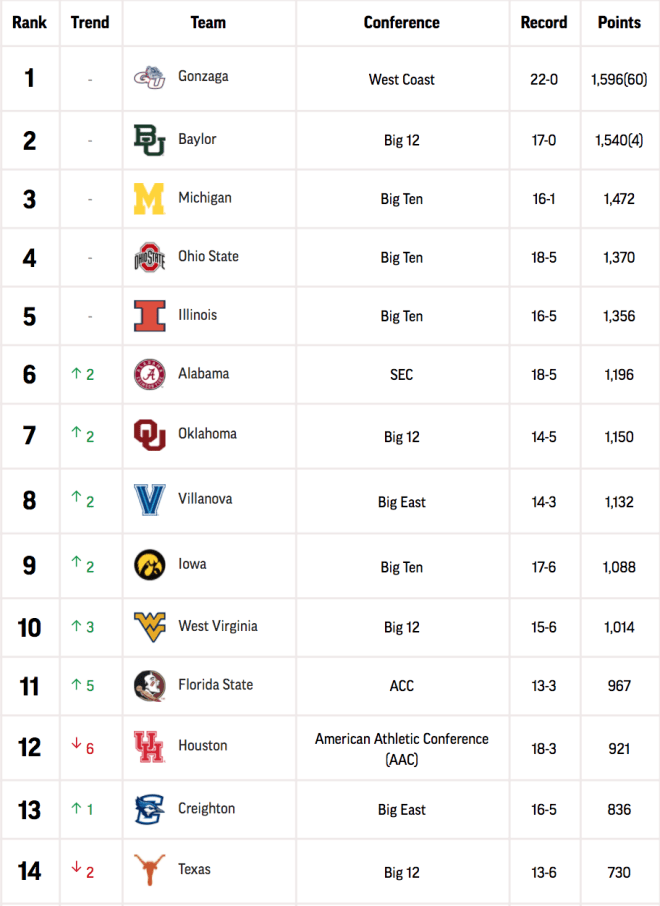The height and width of the screenshot is (906, 660).
Task: Select the Record column header
Action: coord(544,23)
